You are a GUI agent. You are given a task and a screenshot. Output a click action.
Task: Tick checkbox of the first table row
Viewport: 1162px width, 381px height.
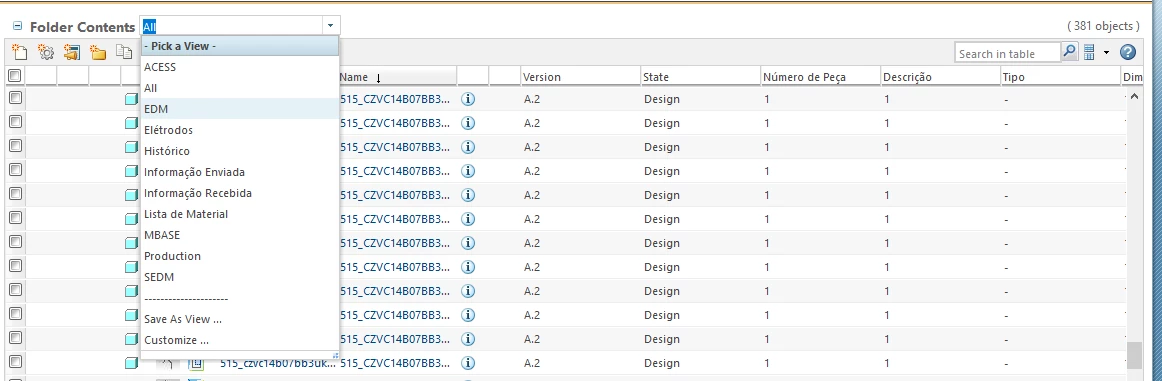[15, 98]
